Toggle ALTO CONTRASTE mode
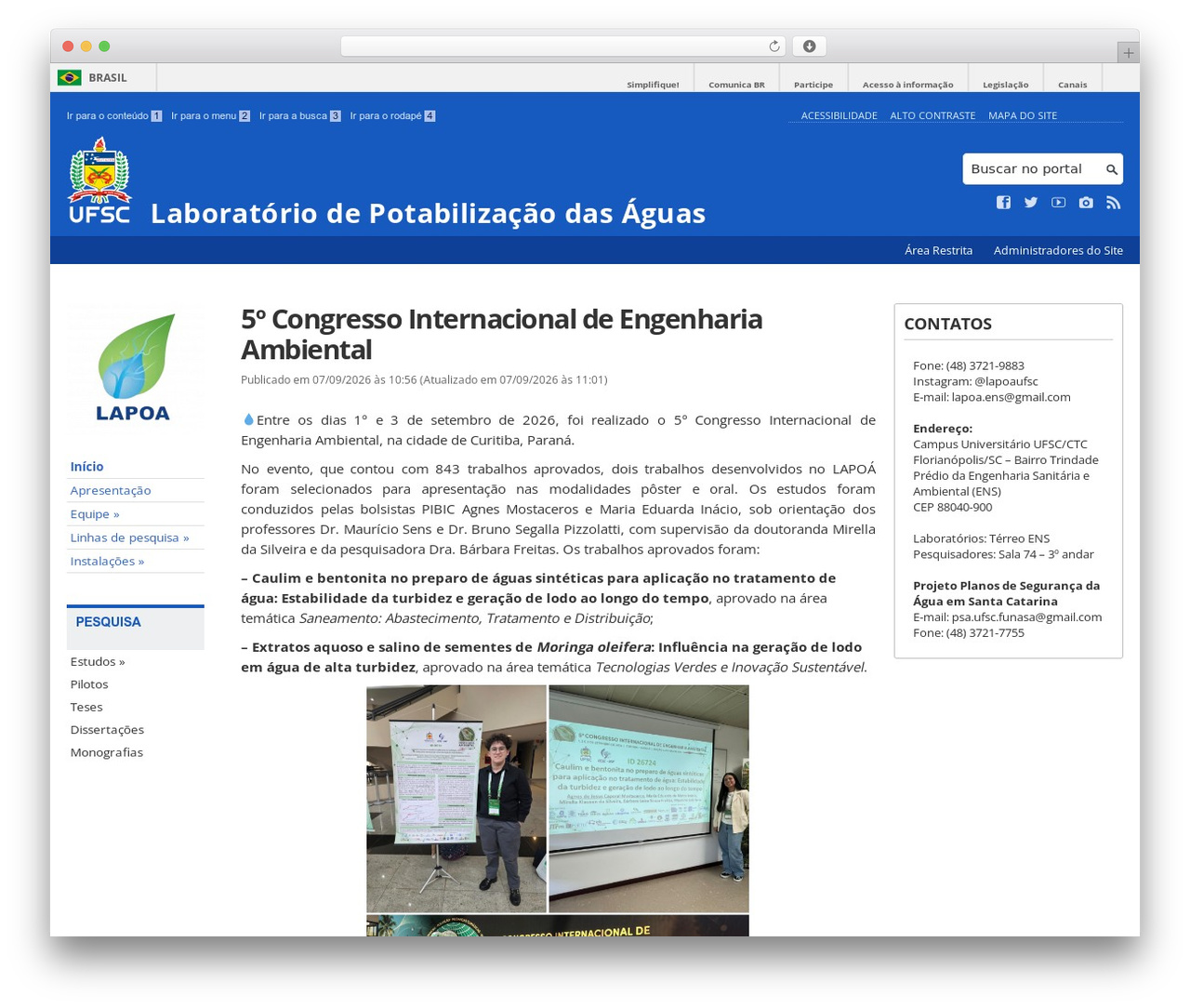This screenshot has height=1008, width=1190. tap(932, 115)
